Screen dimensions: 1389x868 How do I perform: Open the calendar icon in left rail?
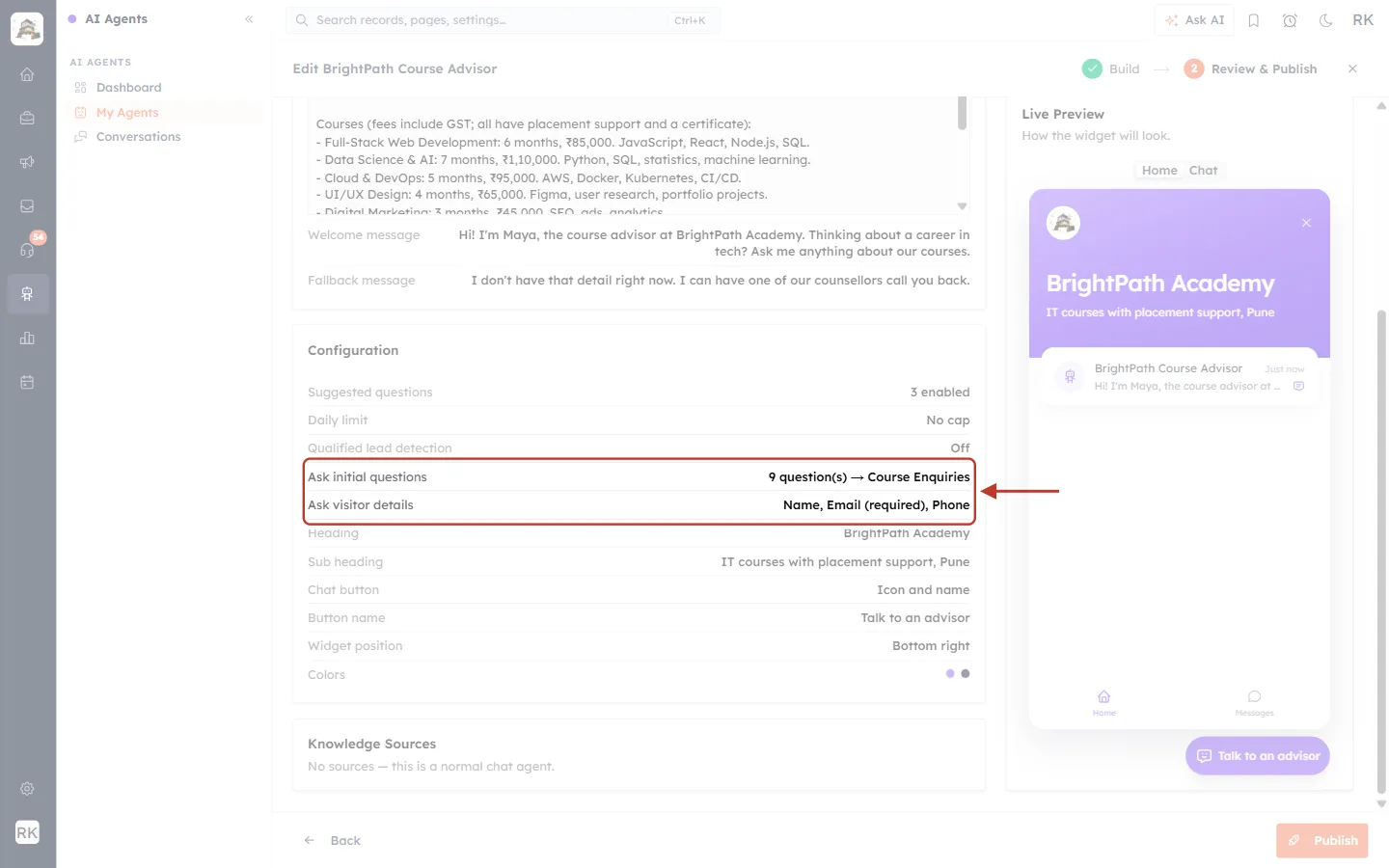tap(27, 382)
